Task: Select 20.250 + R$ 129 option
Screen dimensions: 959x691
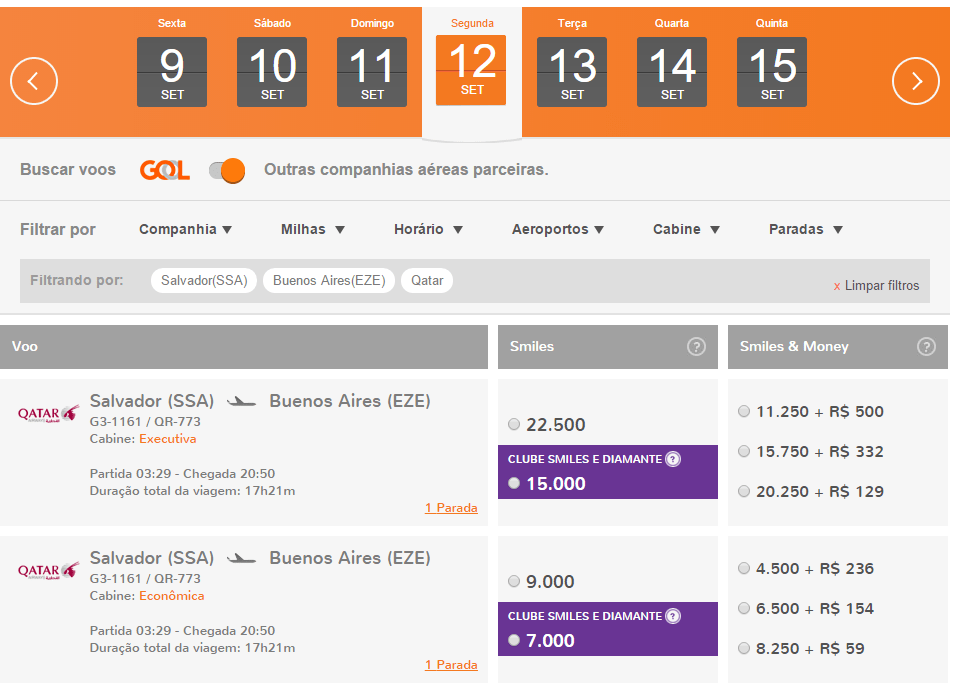Action: coord(744,491)
